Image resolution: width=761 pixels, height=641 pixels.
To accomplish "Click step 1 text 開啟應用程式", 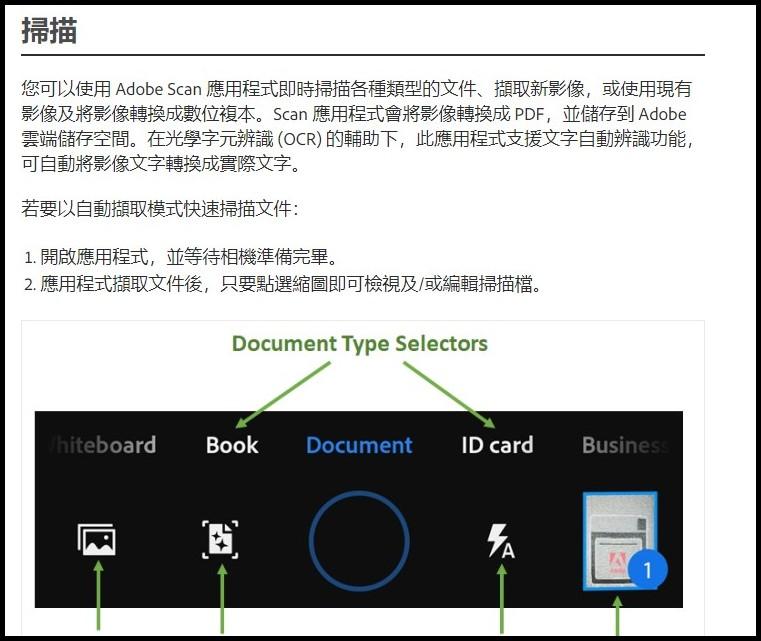I will pos(94,257).
